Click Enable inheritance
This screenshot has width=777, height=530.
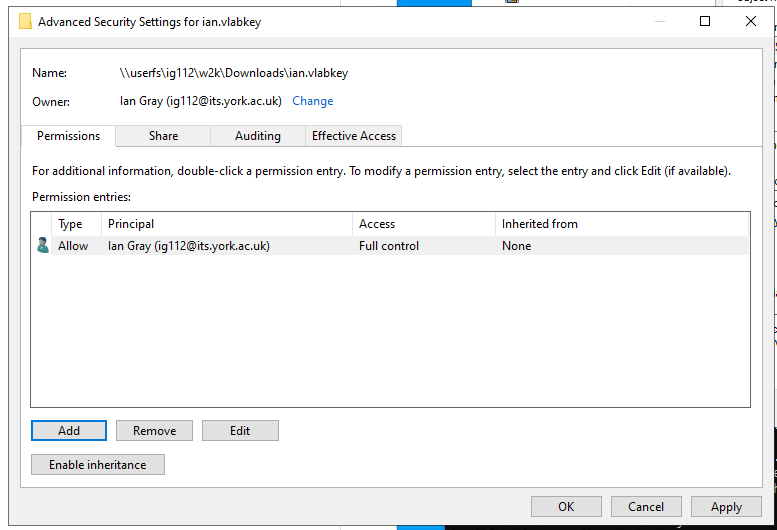(x=98, y=465)
